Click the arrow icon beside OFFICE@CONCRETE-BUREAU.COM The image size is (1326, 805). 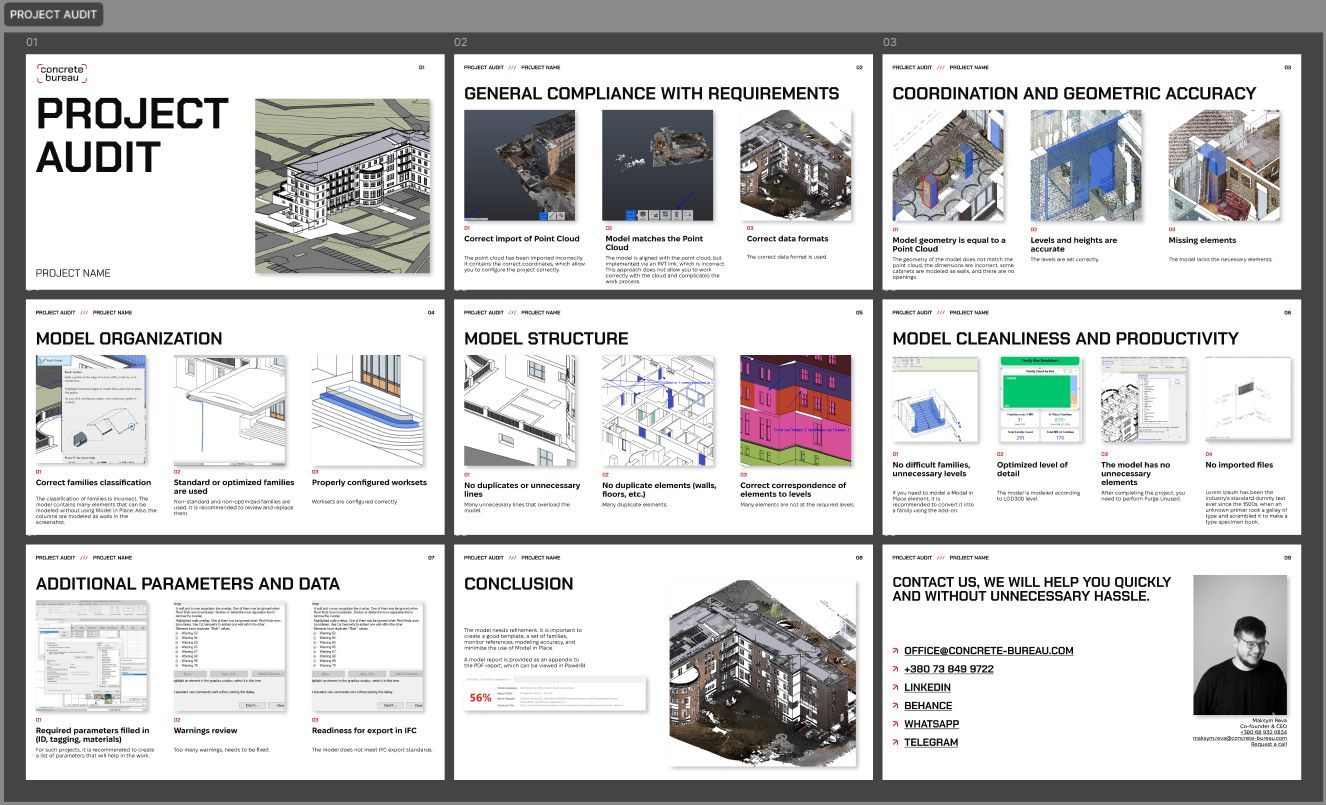[895, 651]
